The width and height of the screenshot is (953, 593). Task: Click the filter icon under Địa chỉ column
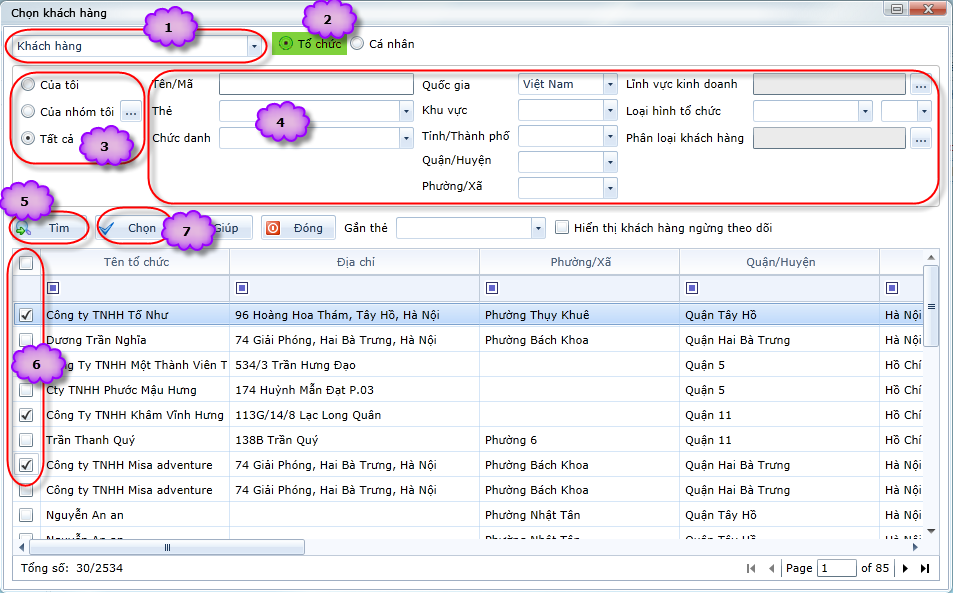pyautogui.click(x=241, y=289)
